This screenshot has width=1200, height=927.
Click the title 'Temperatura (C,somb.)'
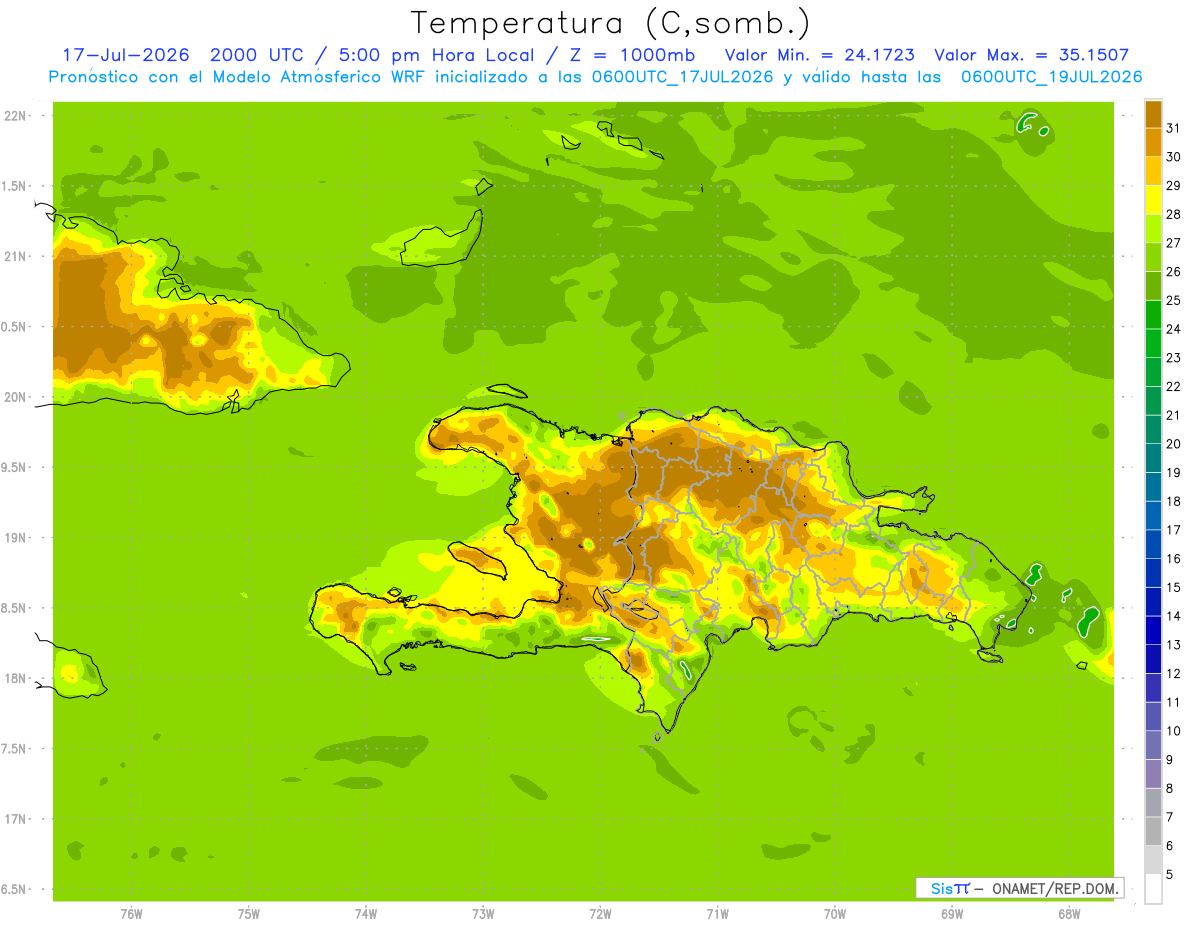611,24
